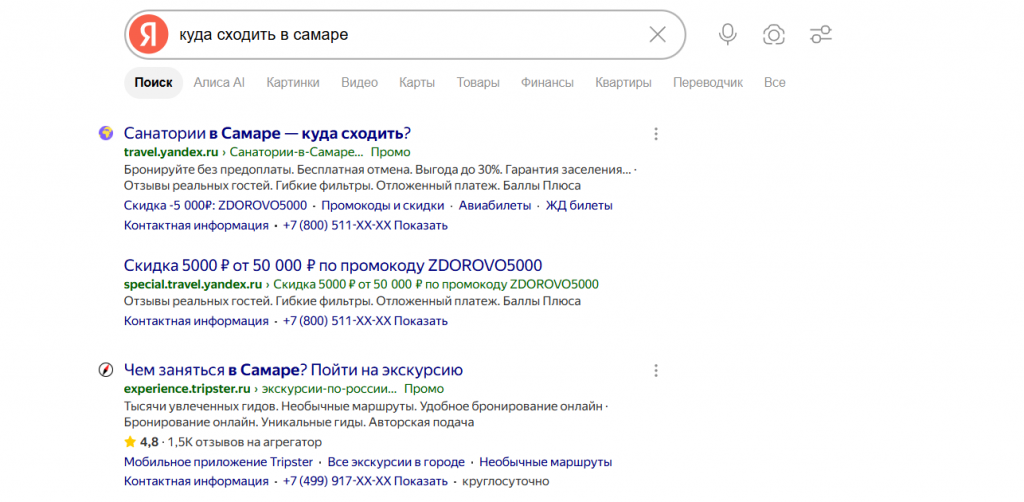Open the Скидка -5 000₽: ZDOROVO5000 sitelink
This screenshot has height=502, width=1024.
(x=215, y=206)
